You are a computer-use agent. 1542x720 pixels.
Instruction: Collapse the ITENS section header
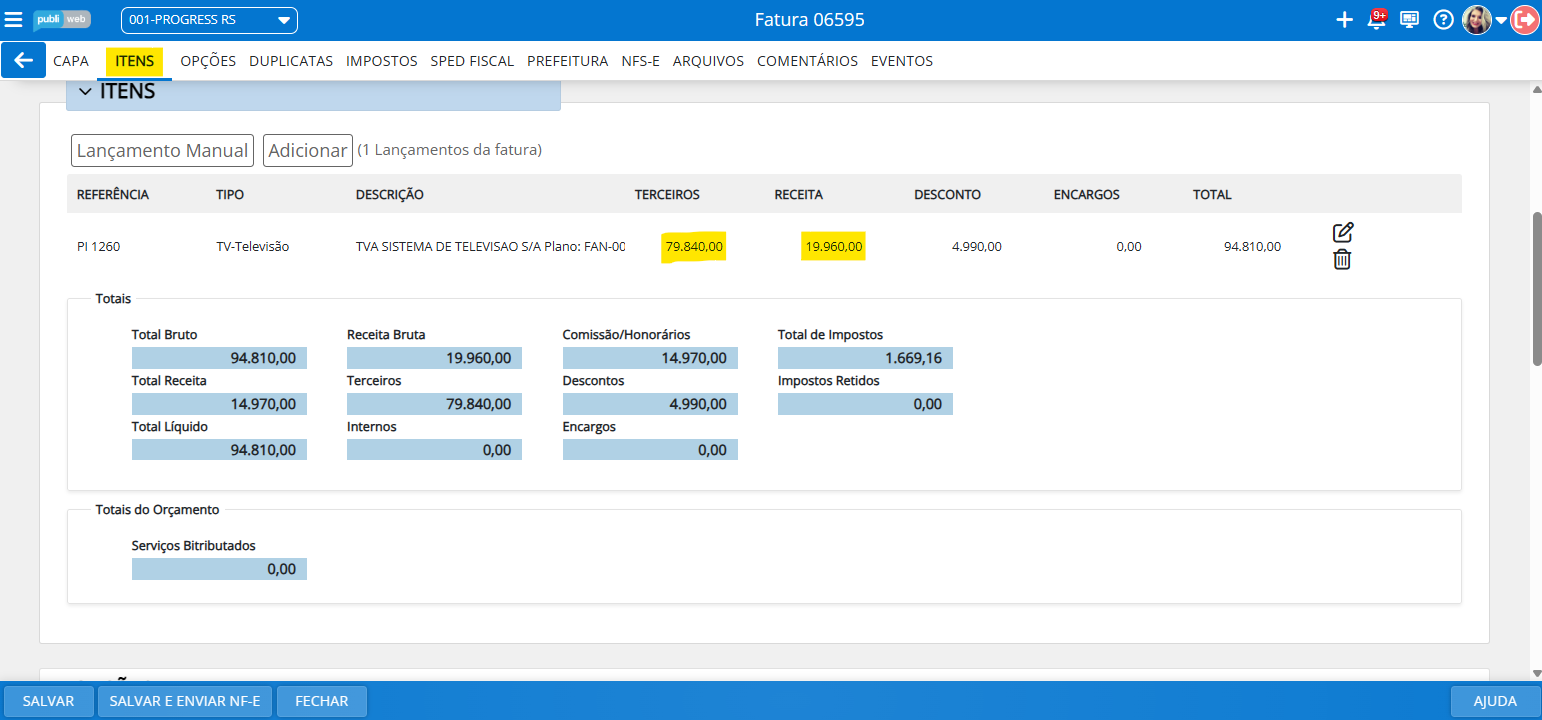pyautogui.click(x=85, y=92)
